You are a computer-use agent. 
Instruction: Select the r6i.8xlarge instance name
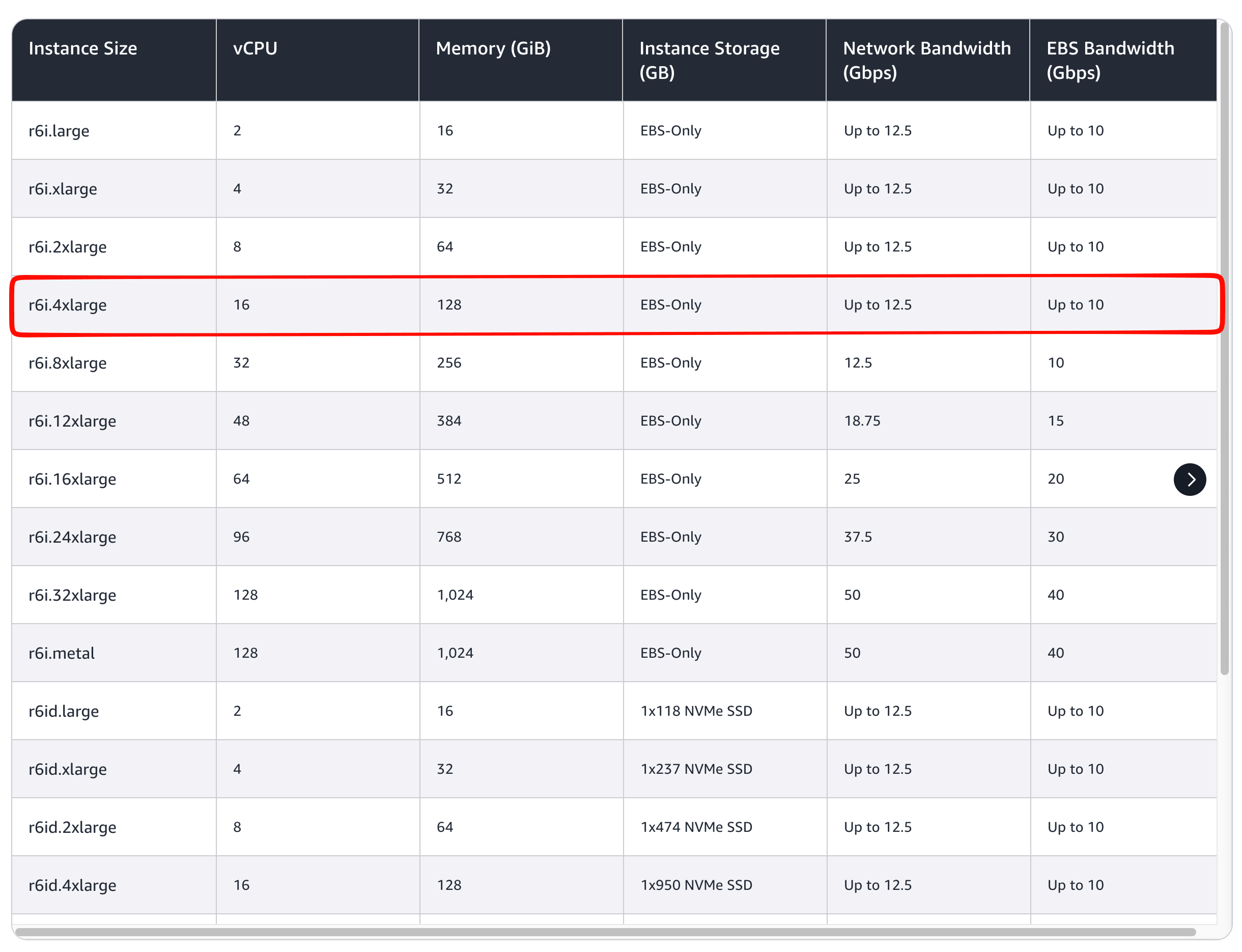[67, 362]
